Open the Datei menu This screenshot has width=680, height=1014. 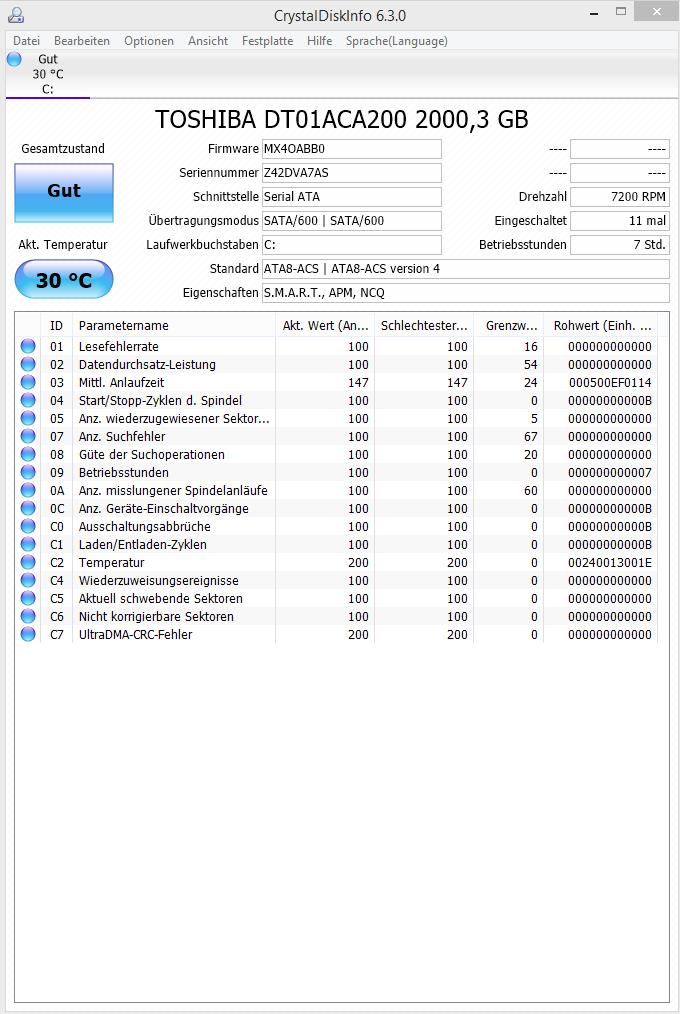pos(27,41)
